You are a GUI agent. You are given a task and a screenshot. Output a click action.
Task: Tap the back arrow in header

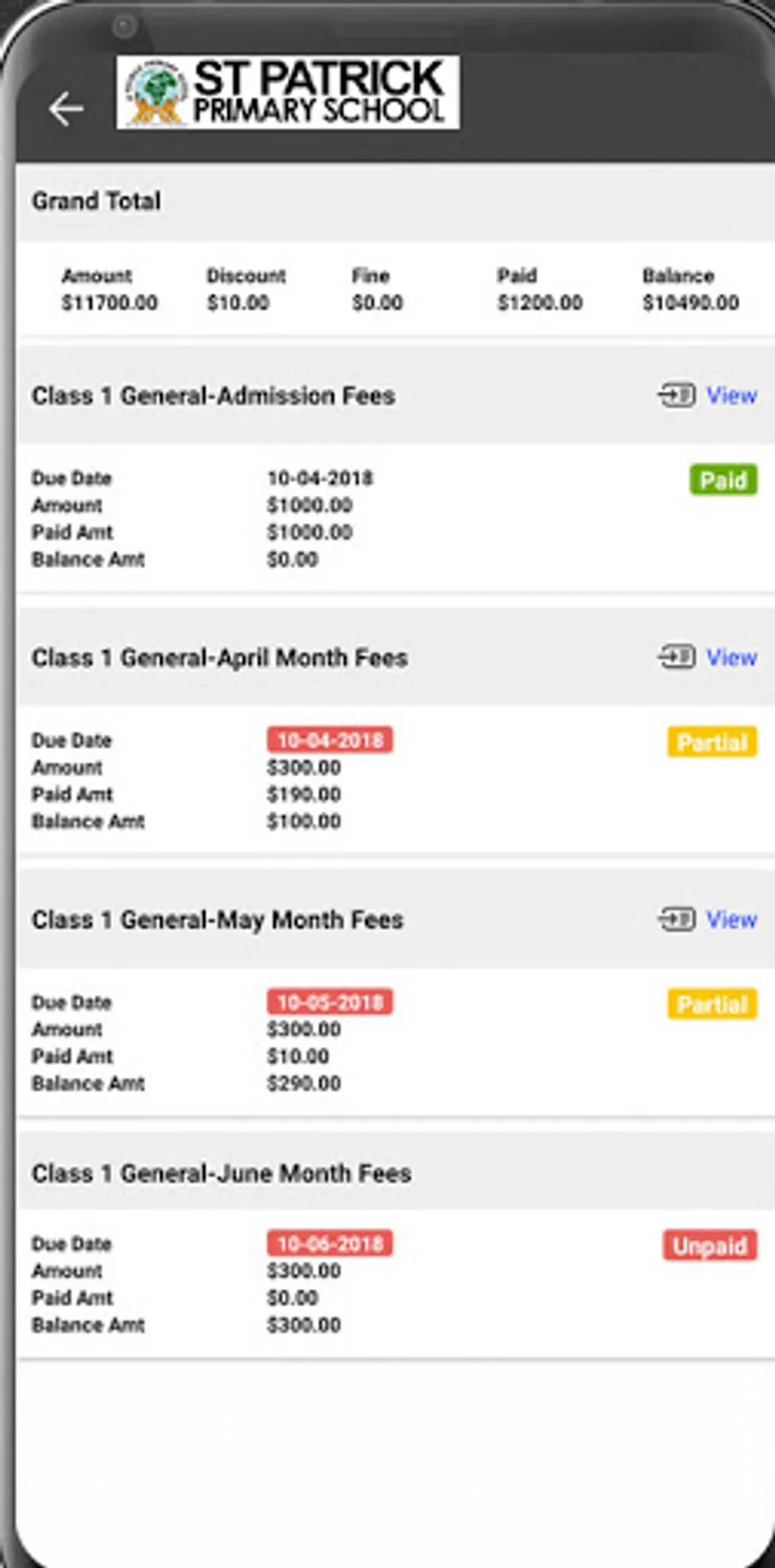point(66,109)
